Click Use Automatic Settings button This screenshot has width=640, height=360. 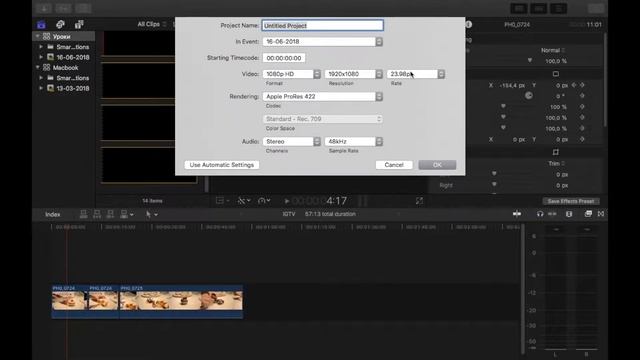(x=222, y=165)
